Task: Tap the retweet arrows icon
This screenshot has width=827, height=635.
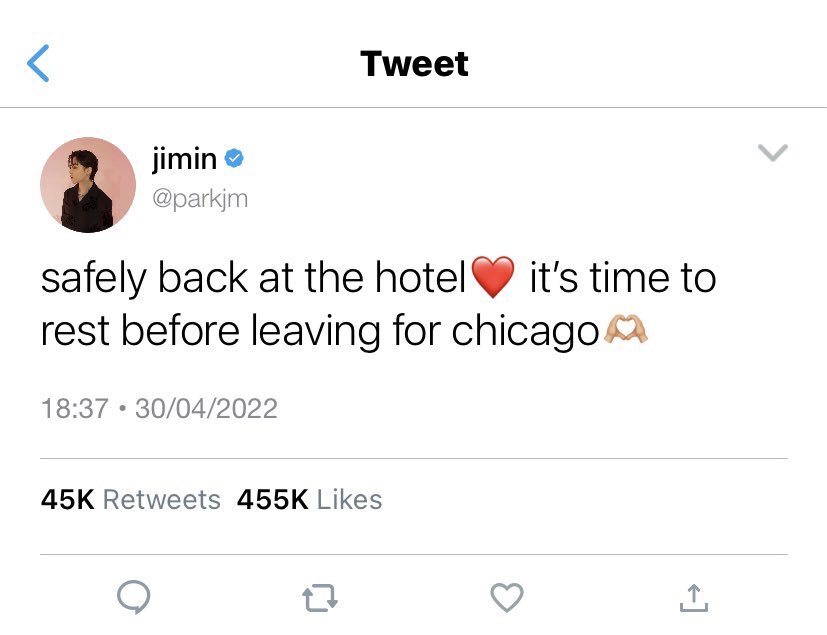Action: coord(320,598)
